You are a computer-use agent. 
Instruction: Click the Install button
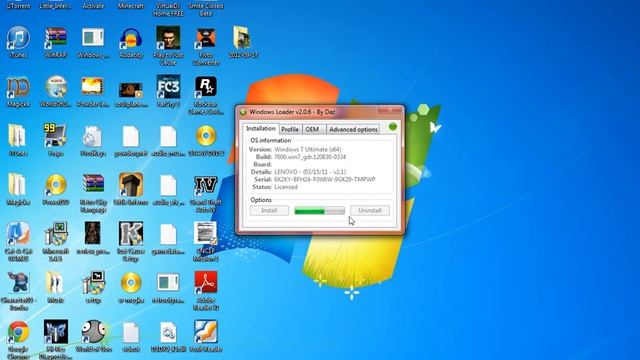[x=269, y=211]
